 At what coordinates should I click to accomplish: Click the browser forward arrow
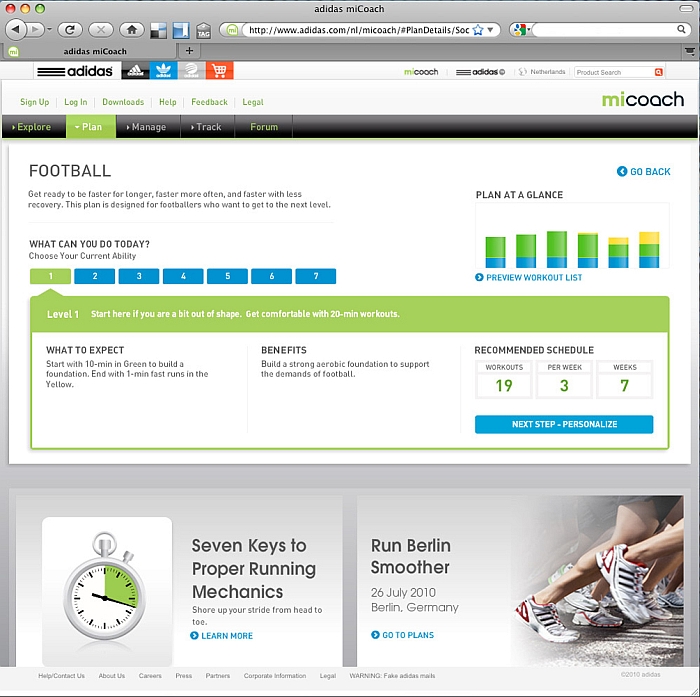pos(35,30)
